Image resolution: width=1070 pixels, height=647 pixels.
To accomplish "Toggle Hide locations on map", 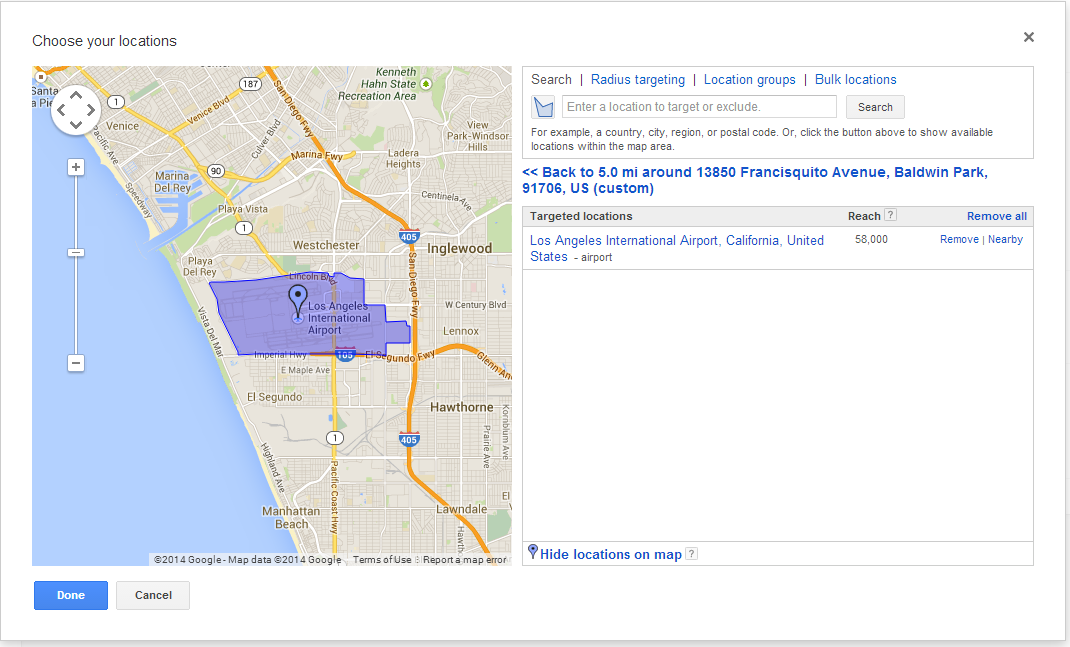I will 610,554.
